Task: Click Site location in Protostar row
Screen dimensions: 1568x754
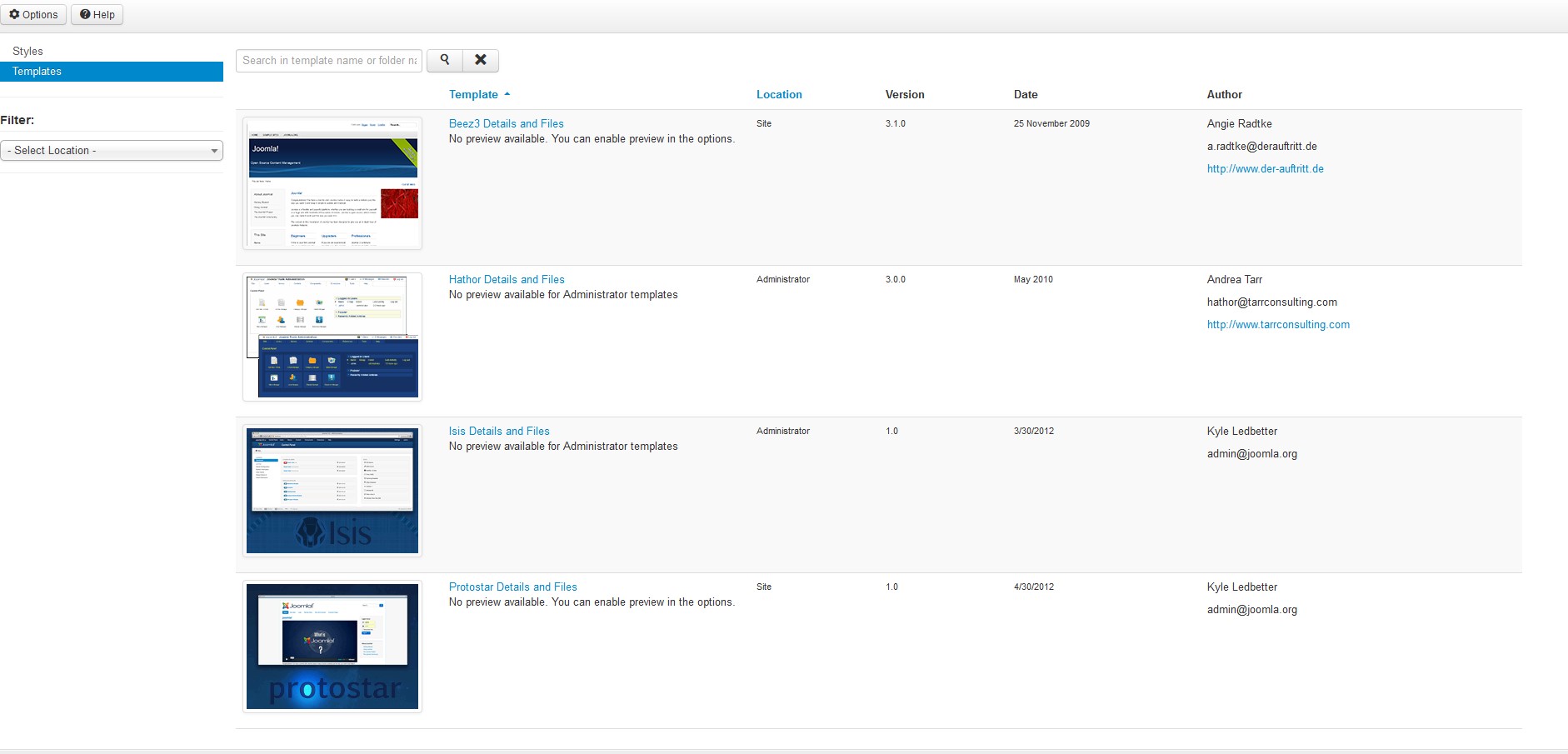Action: [764, 587]
